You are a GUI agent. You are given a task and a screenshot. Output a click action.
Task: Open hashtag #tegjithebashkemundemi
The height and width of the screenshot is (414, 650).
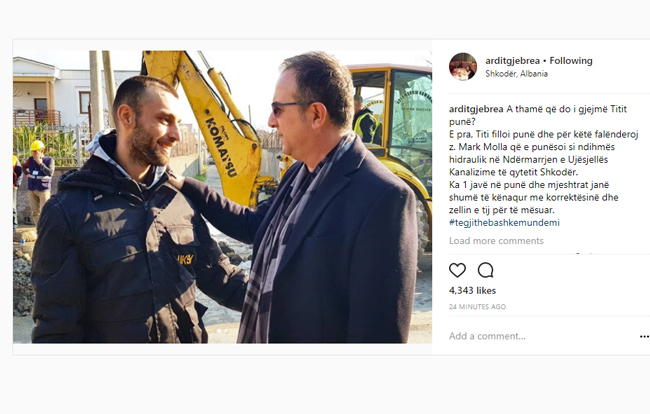tap(504, 223)
